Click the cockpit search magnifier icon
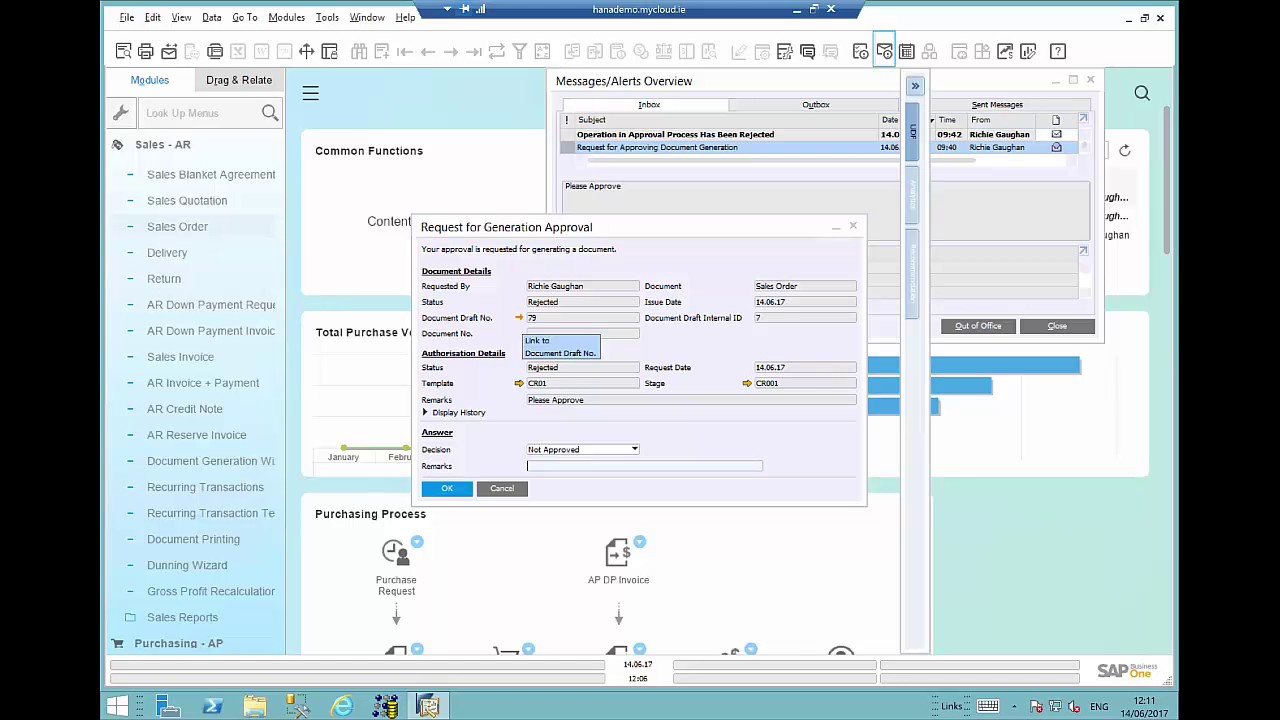This screenshot has height=720, width=1280. [x=1142, y=93]
